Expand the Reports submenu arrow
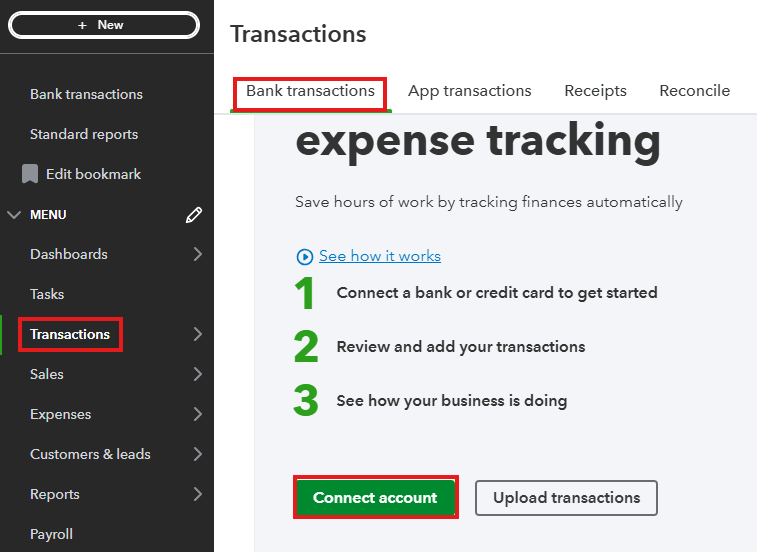The image size is (757, 552). [197, 494]
